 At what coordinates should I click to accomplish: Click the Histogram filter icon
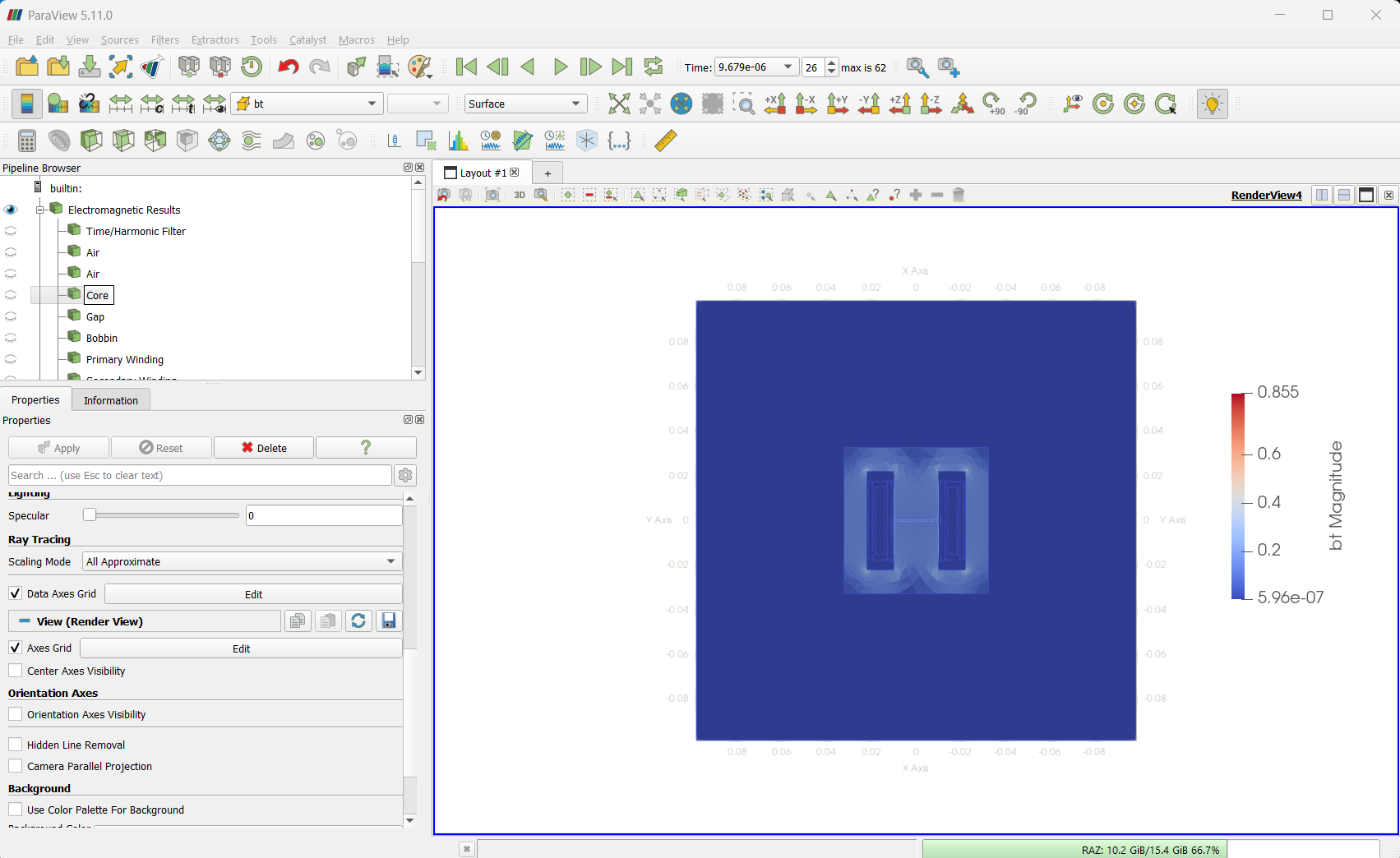pyautogui.click(x=458, y=141)
